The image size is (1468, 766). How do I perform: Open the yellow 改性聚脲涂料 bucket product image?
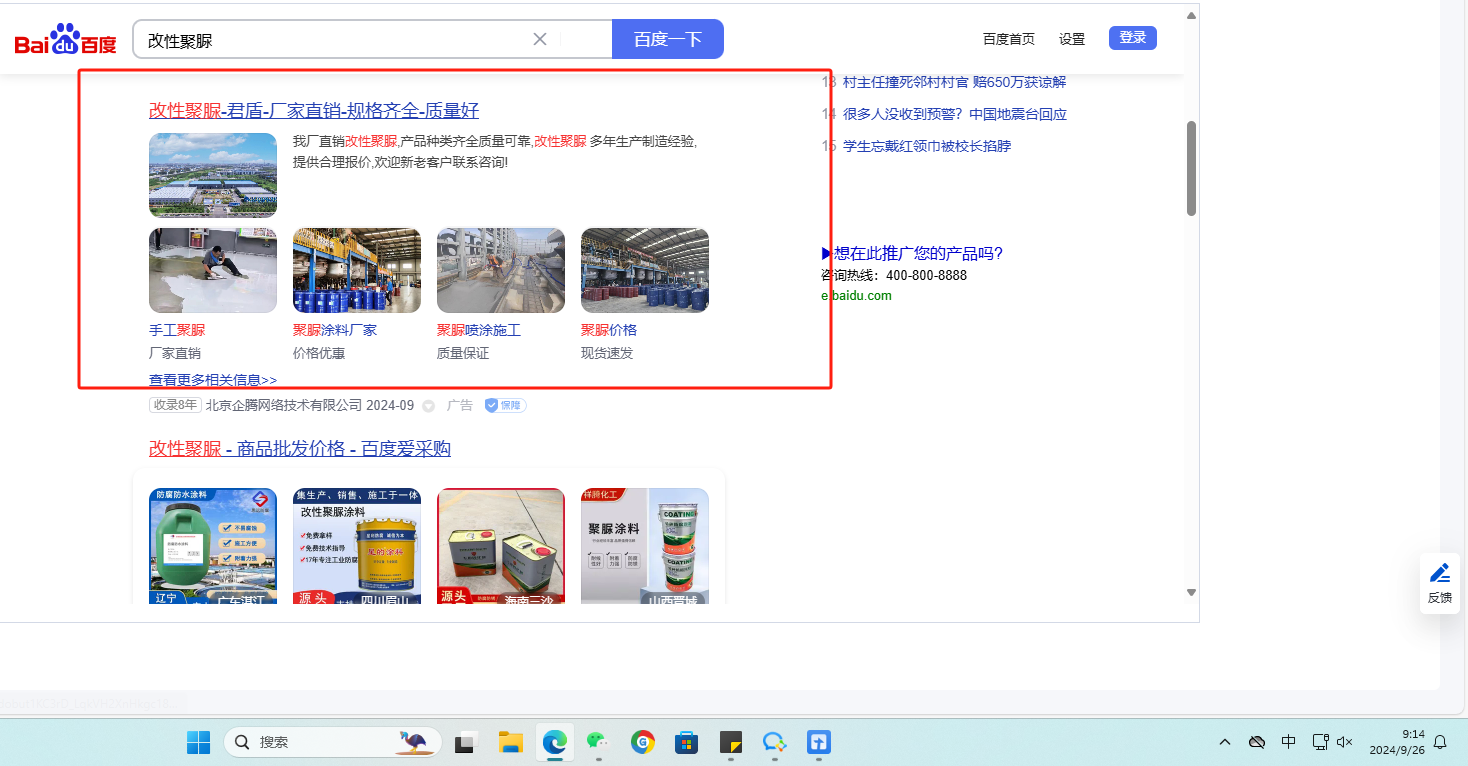(357, 546)
